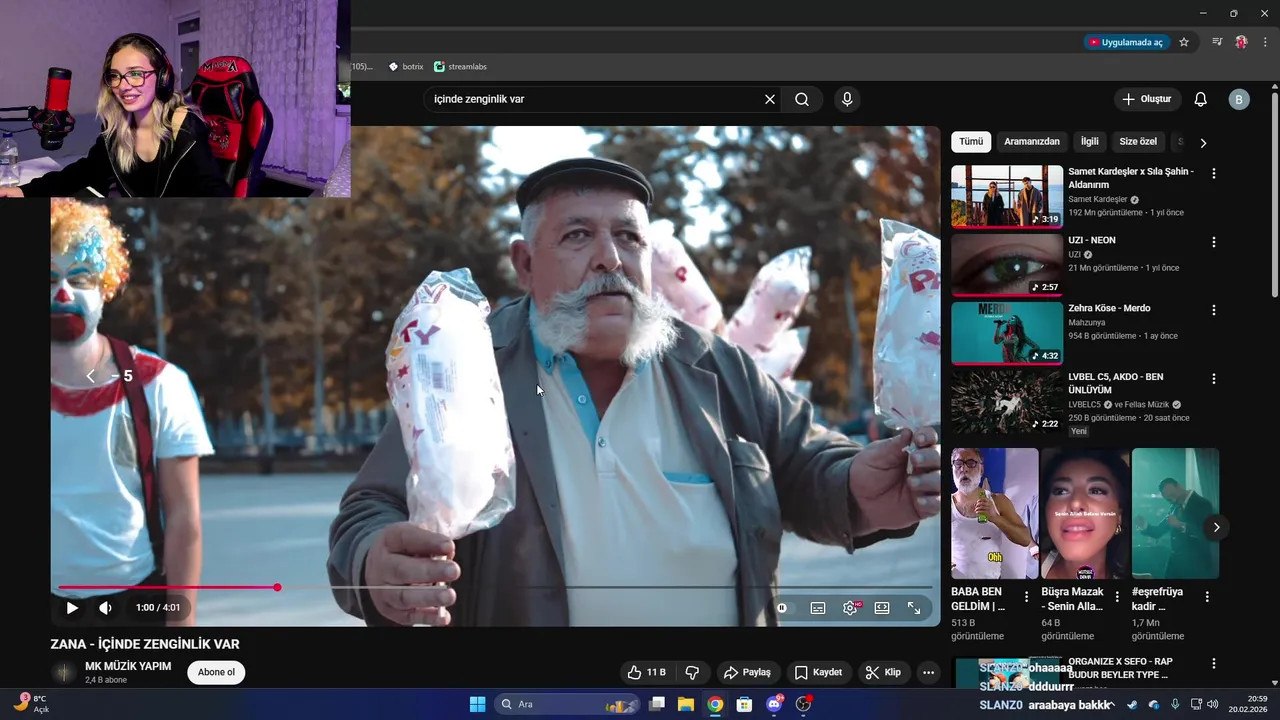Open options for Büşra Mazak short

click(x=1117, y=597)
